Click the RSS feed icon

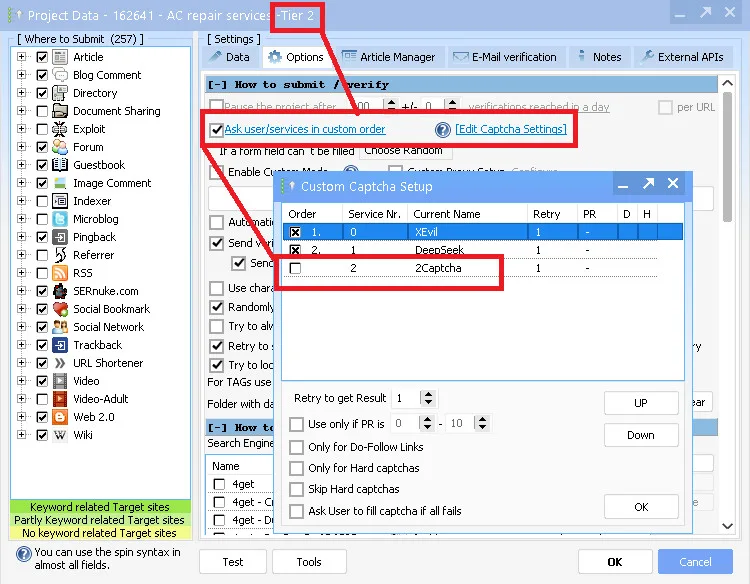coord(60,273)
